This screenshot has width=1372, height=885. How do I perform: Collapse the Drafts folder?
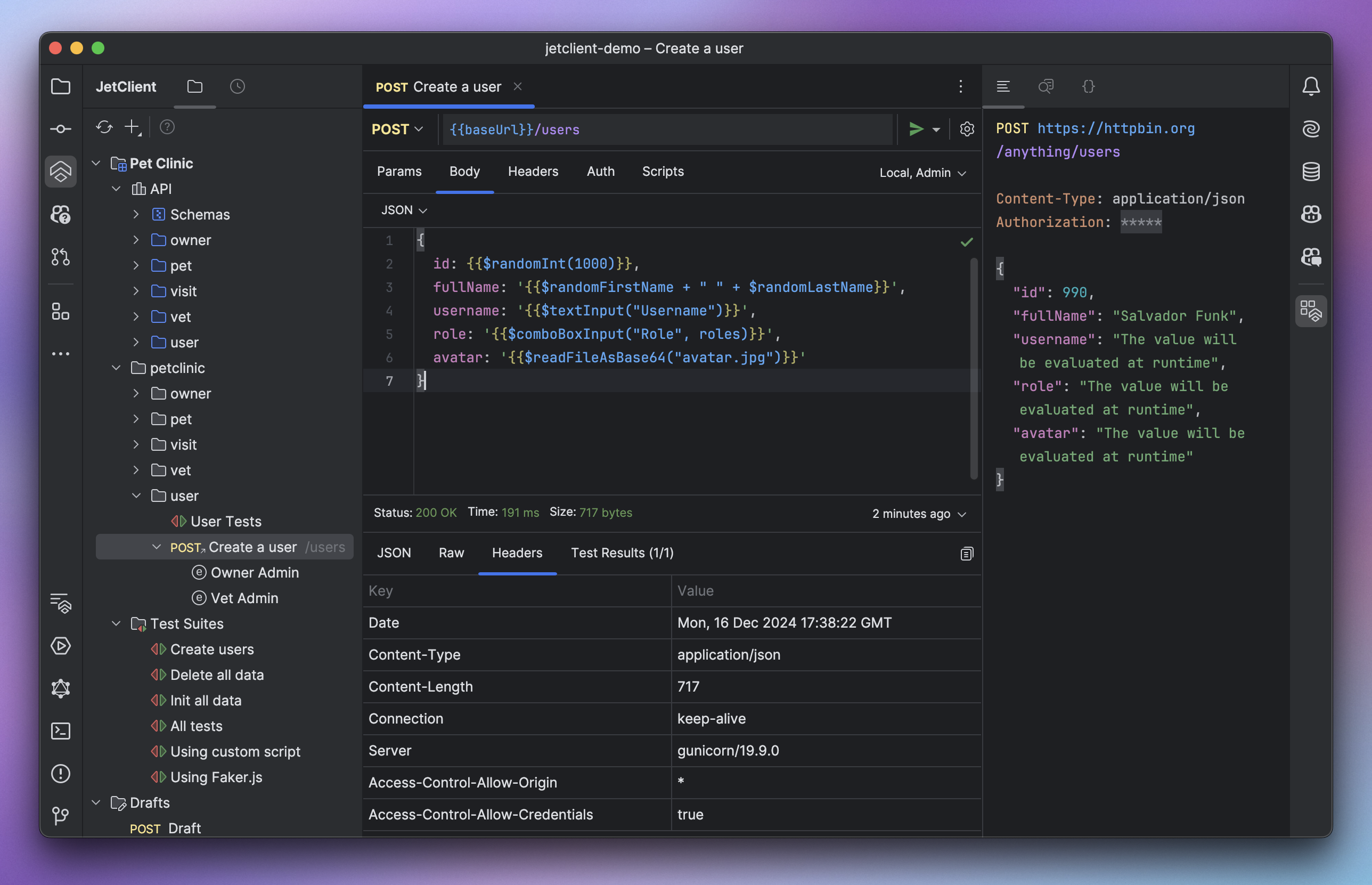click(x=96, y=803)
